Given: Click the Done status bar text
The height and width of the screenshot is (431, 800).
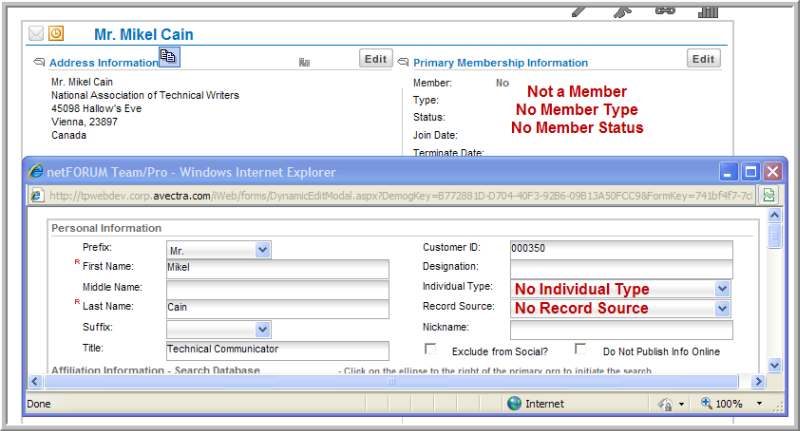Looking at the screenshot, I should [39, 404].
